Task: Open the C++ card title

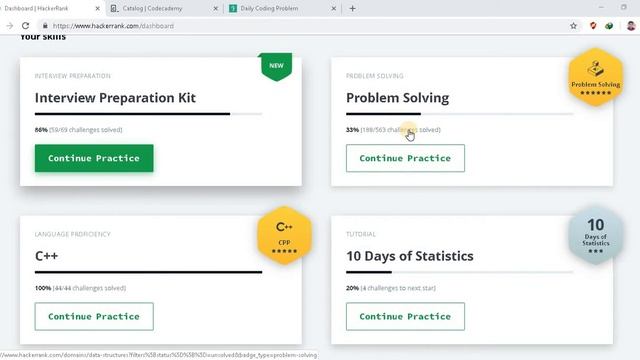Action: 47,256
